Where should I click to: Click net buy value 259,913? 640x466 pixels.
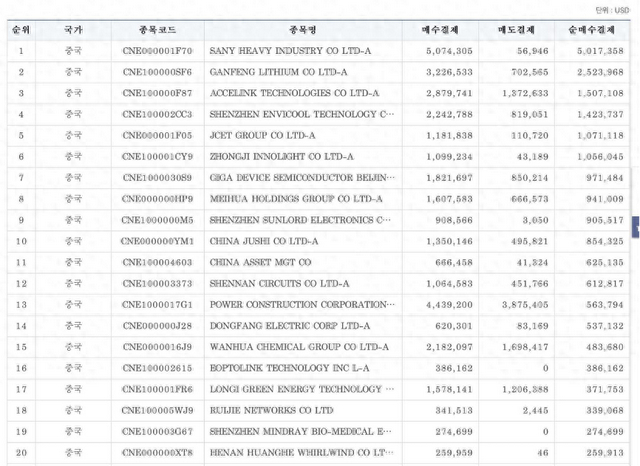click(x=605, y=453)
